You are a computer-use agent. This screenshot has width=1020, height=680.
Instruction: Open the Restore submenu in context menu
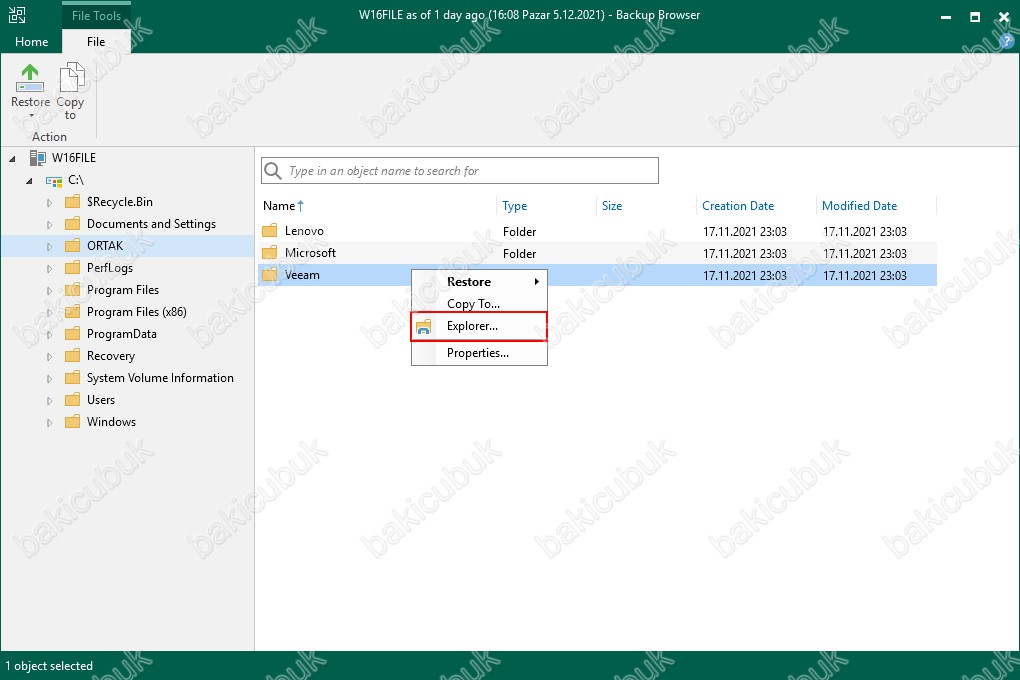click(479, 282)
